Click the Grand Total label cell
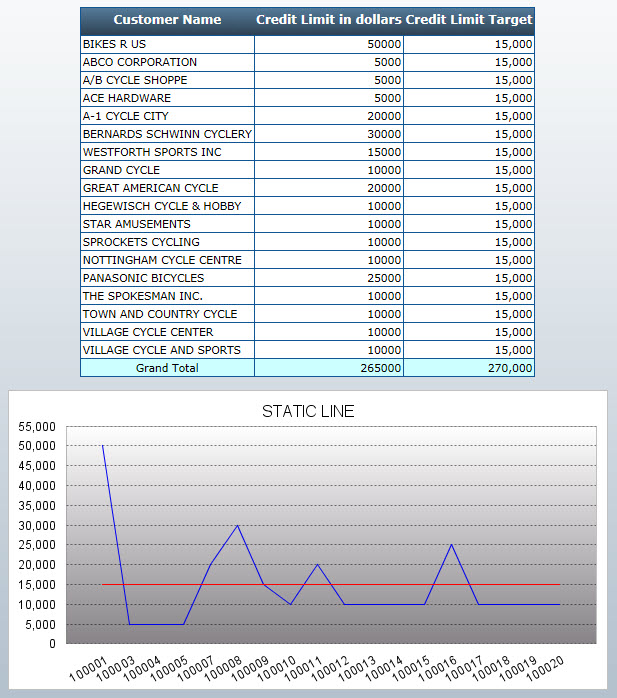Viewport: 617px width, 698px height. (167, 368)
